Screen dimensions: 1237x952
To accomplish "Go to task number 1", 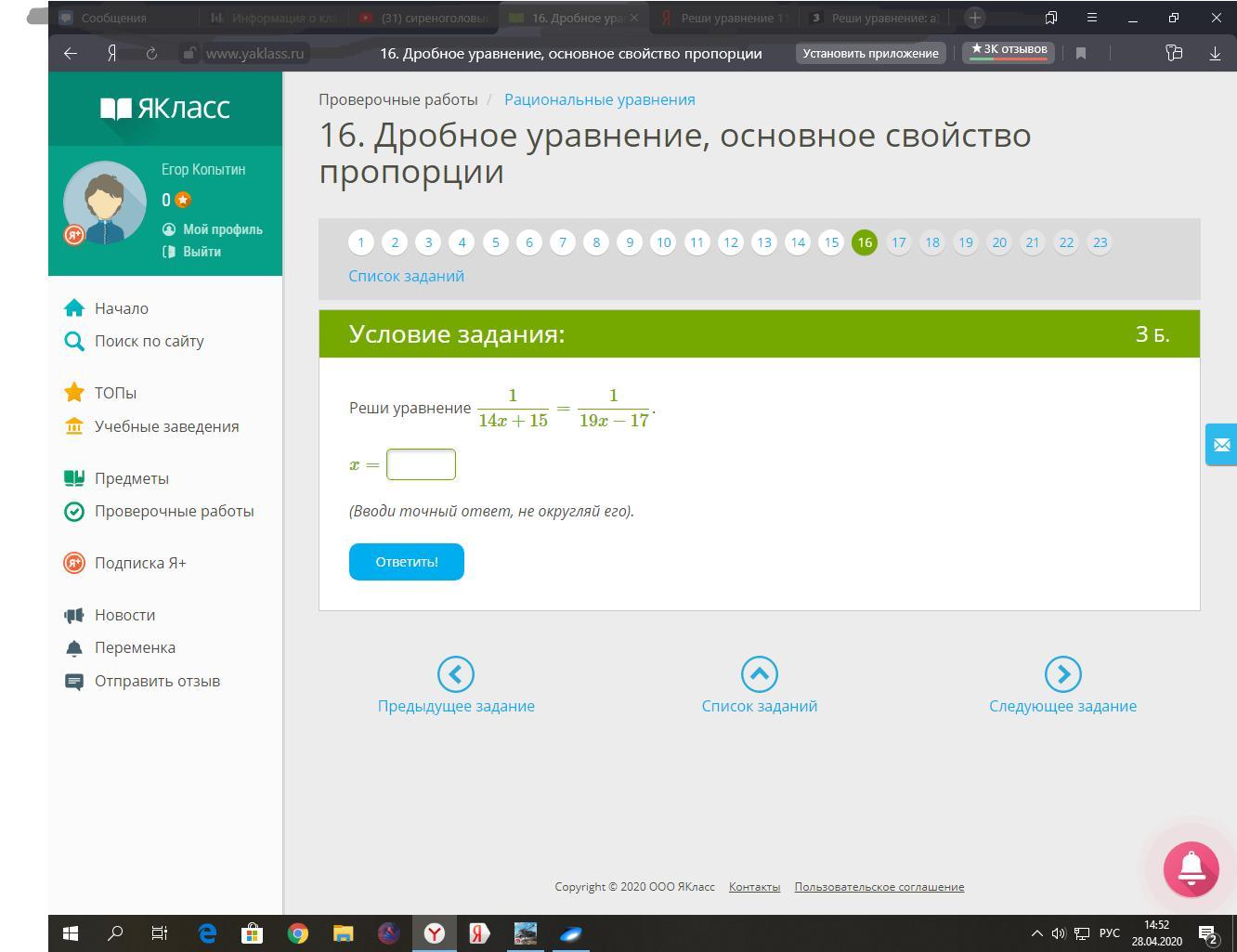I will (361, 242).
